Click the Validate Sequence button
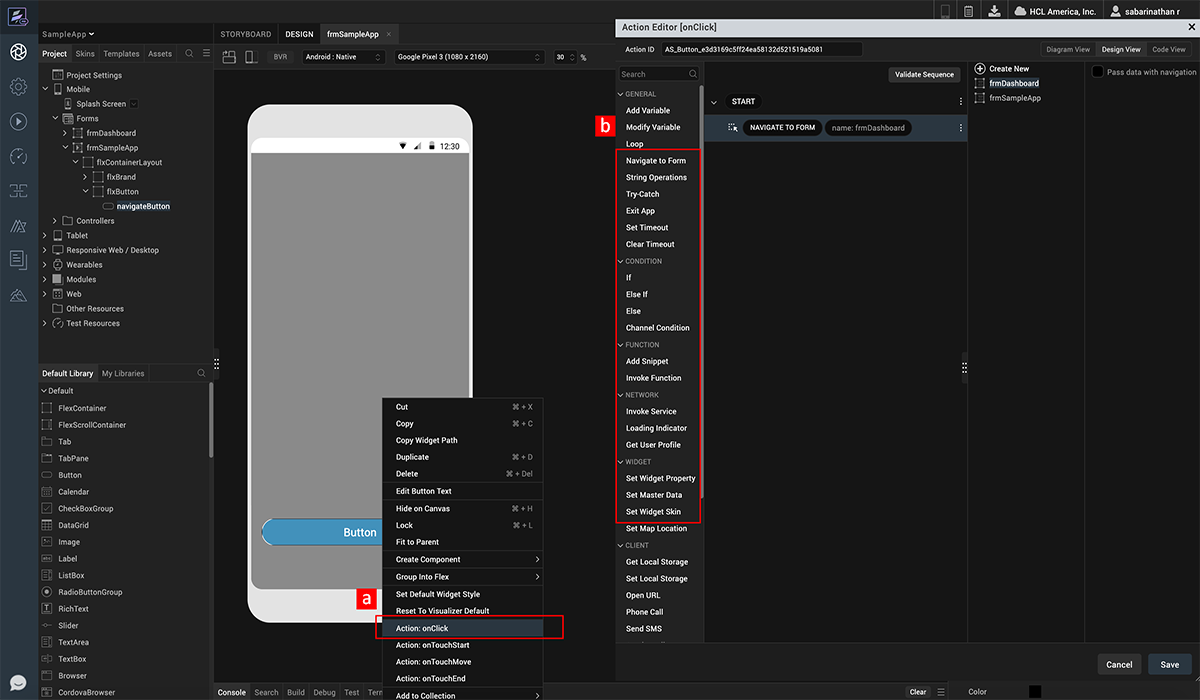 924,75
